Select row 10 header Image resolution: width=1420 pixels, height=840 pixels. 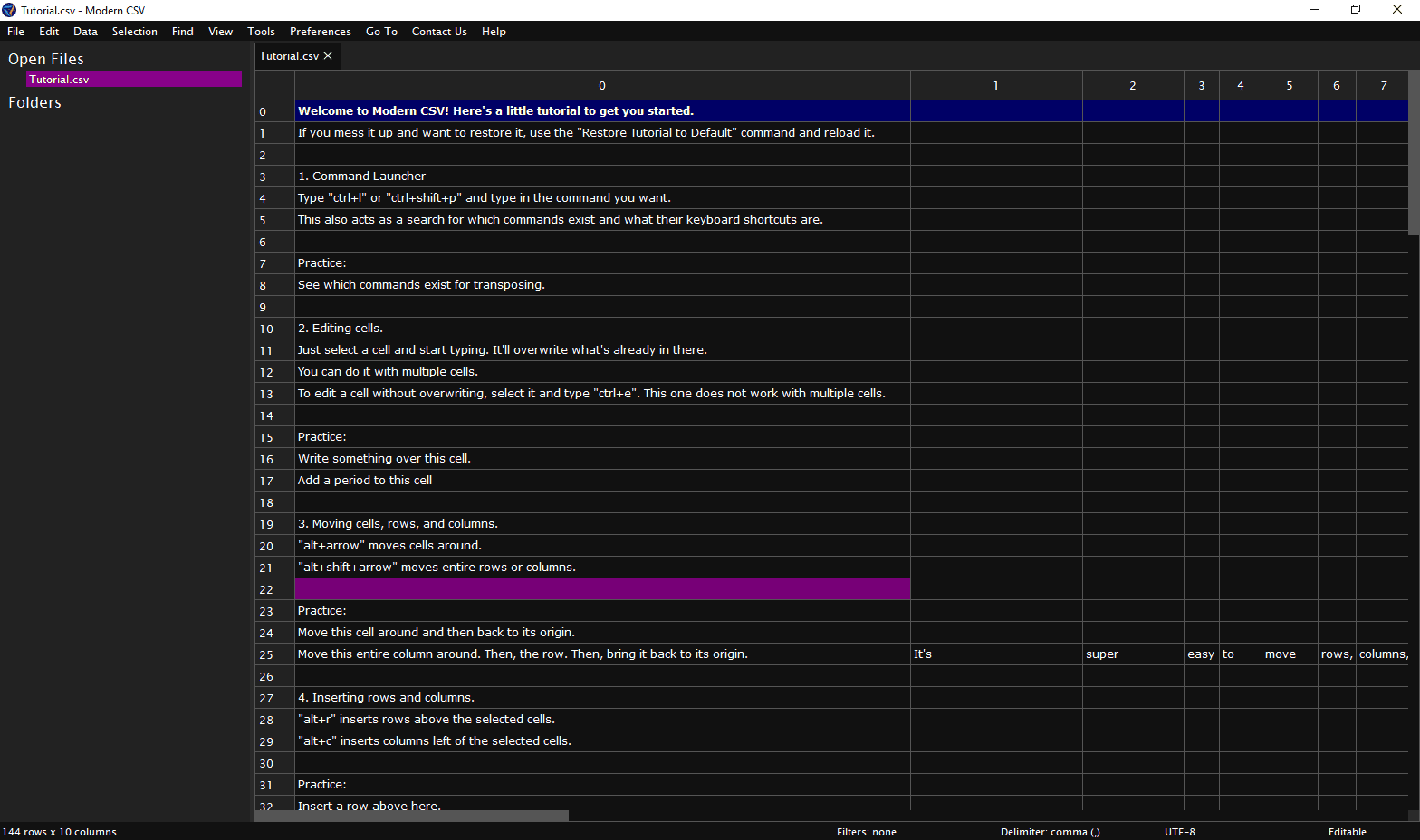[274, 329]
